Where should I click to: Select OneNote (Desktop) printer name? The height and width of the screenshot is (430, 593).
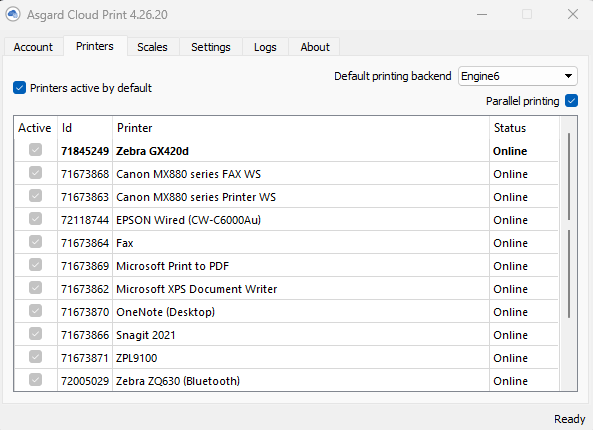pos(166,312)
